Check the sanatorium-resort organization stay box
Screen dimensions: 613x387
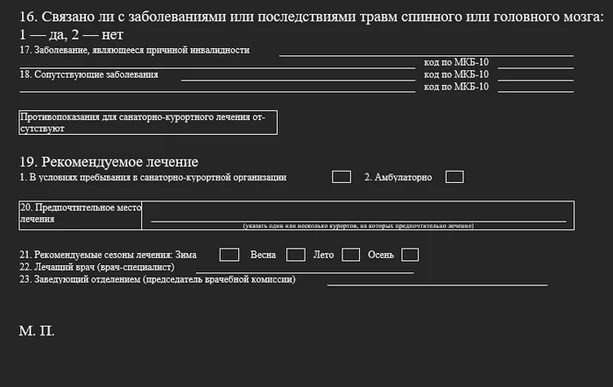(341, 177)
